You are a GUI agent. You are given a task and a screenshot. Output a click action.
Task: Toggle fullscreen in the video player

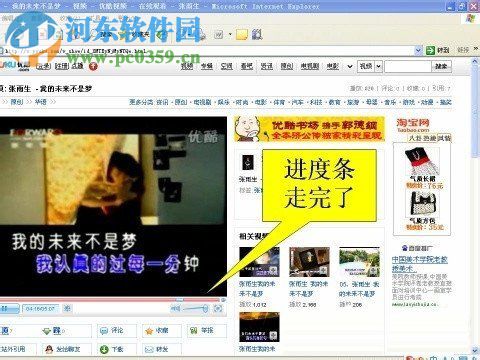tap(218, 309)
